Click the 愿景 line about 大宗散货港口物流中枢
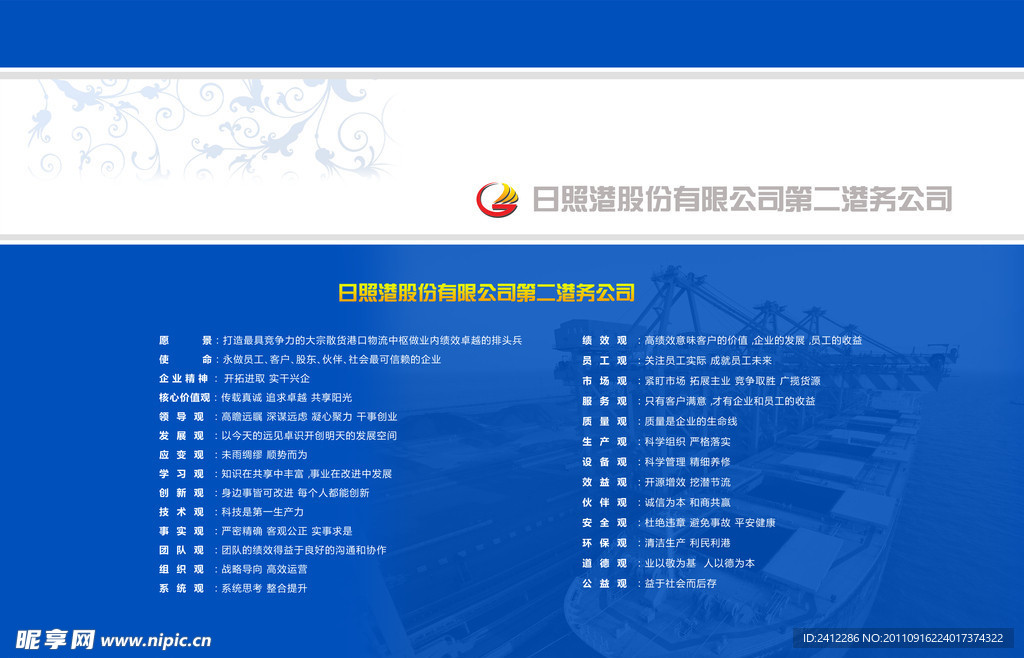1024x658 pixels. click(340, 340)
